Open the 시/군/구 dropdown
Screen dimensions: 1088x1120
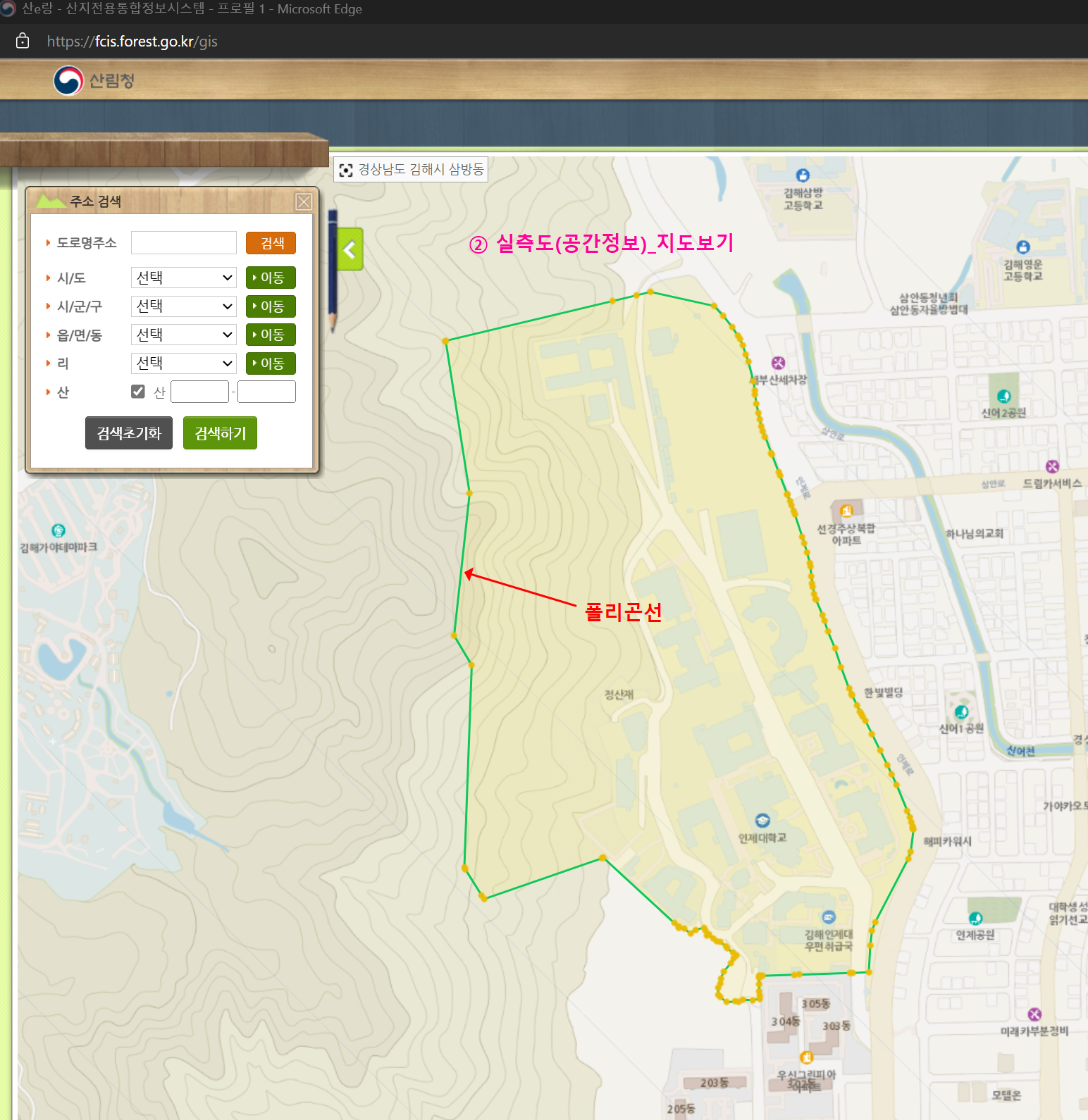click(x=183, y=306)
